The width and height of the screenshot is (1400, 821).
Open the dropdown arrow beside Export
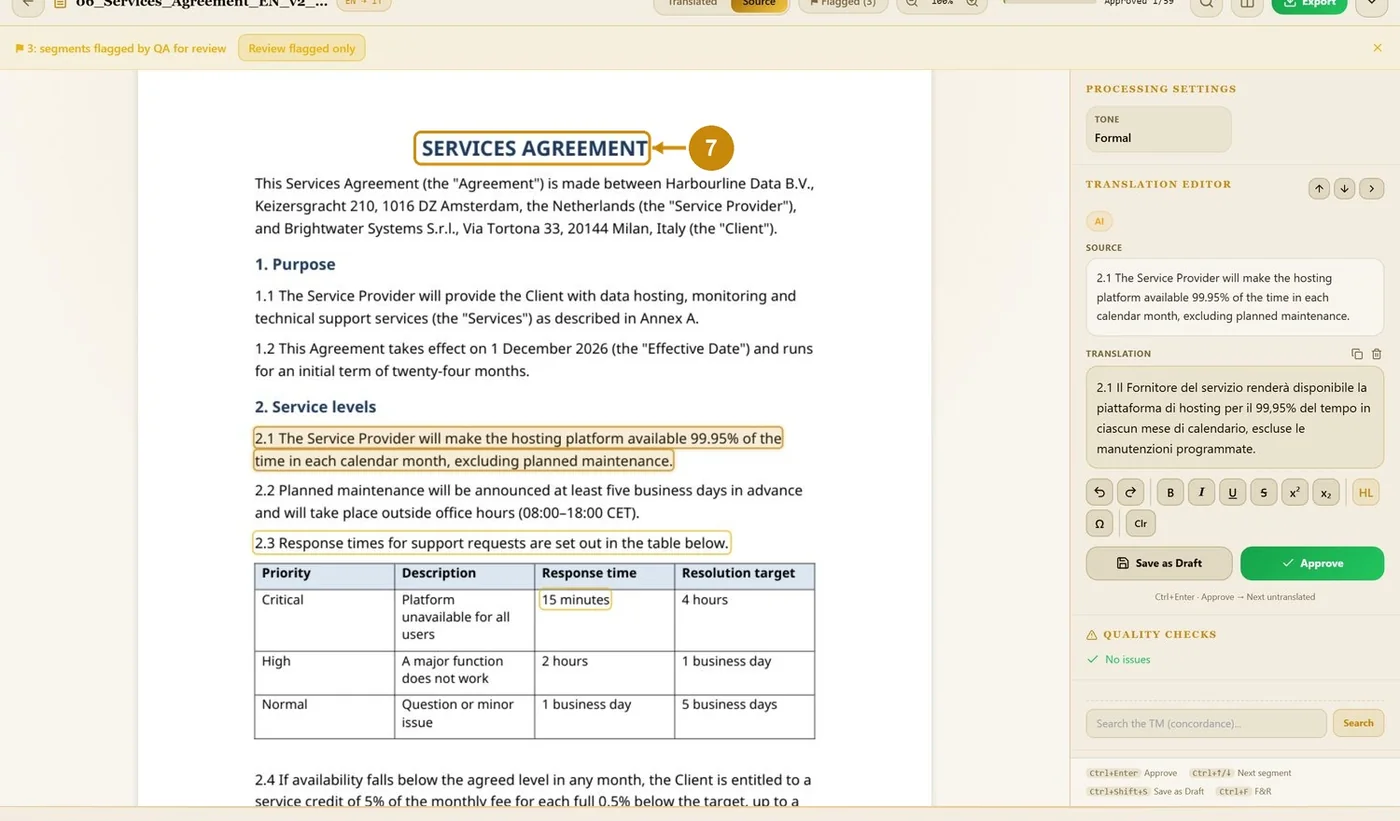1370,4
